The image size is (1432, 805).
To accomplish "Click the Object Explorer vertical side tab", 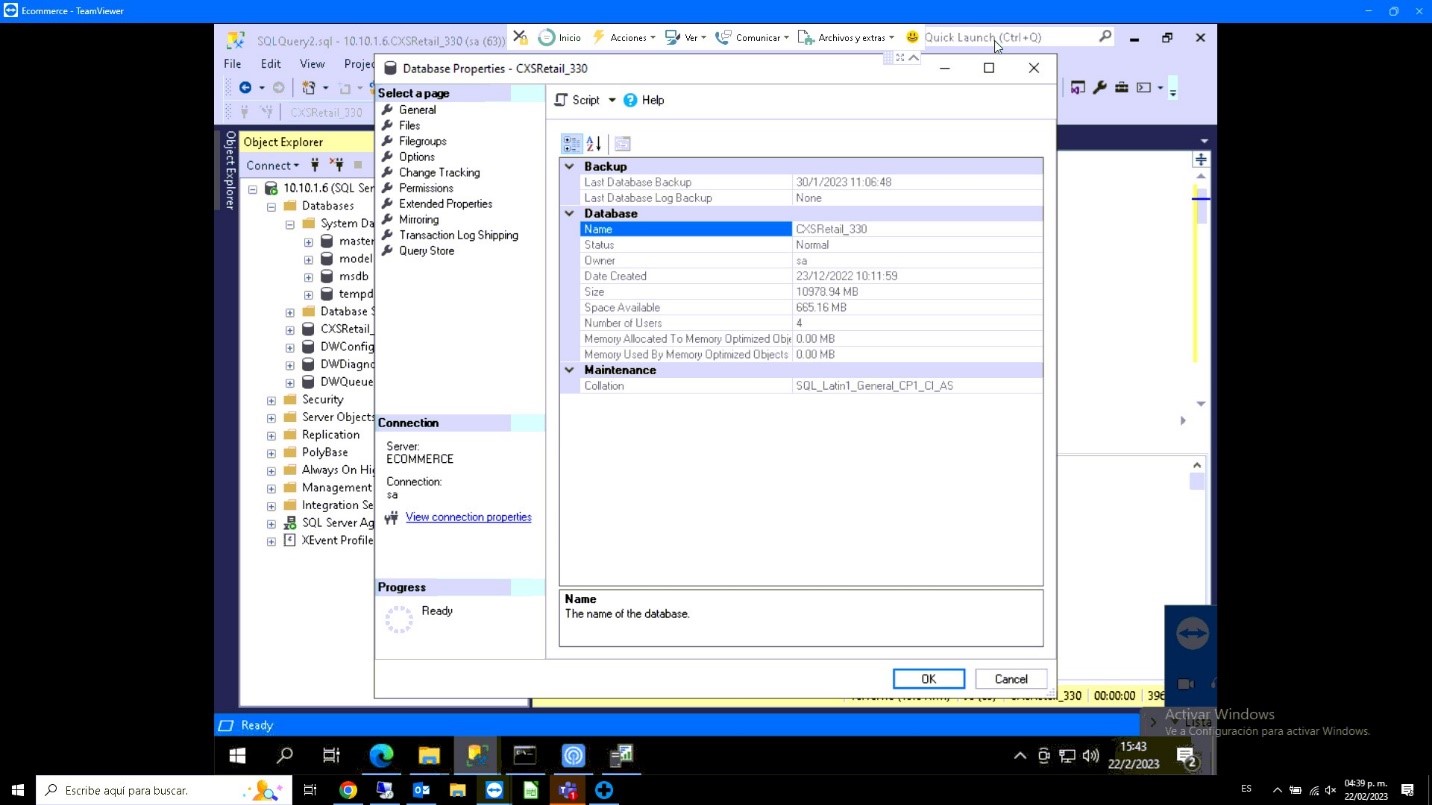I will [230, 170].
